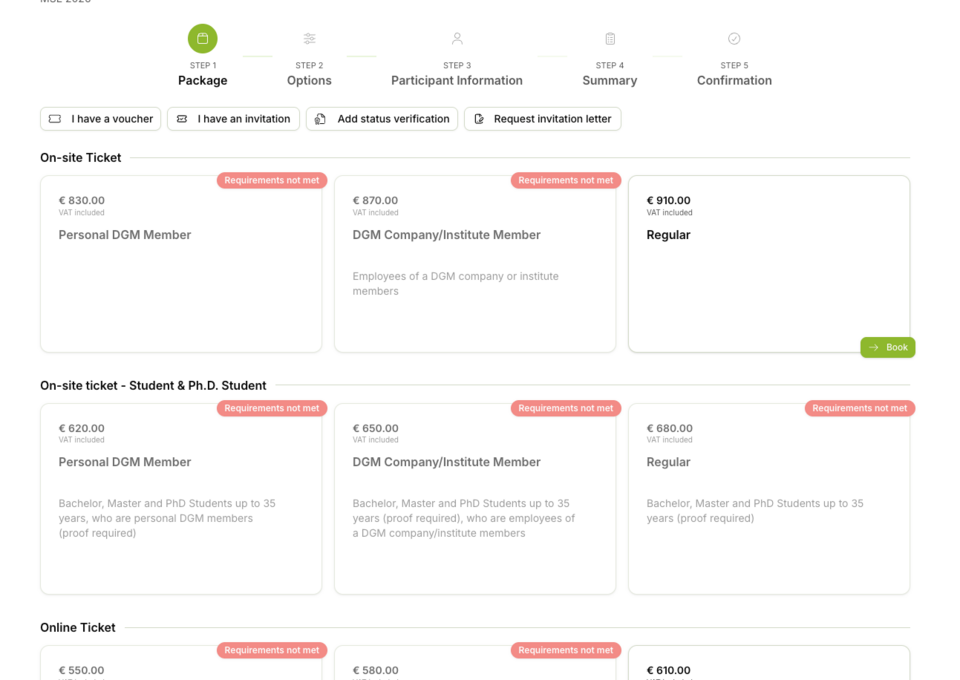Click Requirements not met badge on € 620.00 card
The height and width of the screenshot is (680, 960).
[x=272, y=408]
